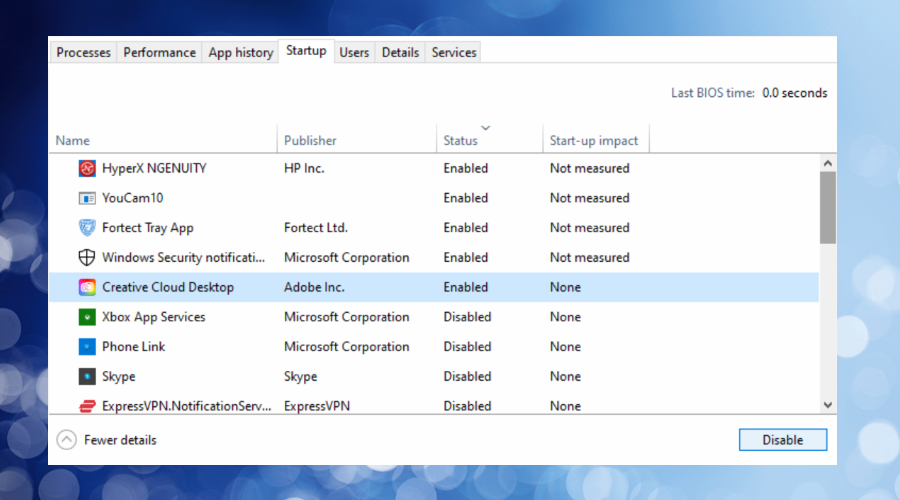900x500 pixels.
Task: Select the Xbox App Services name
Action: 153,317
